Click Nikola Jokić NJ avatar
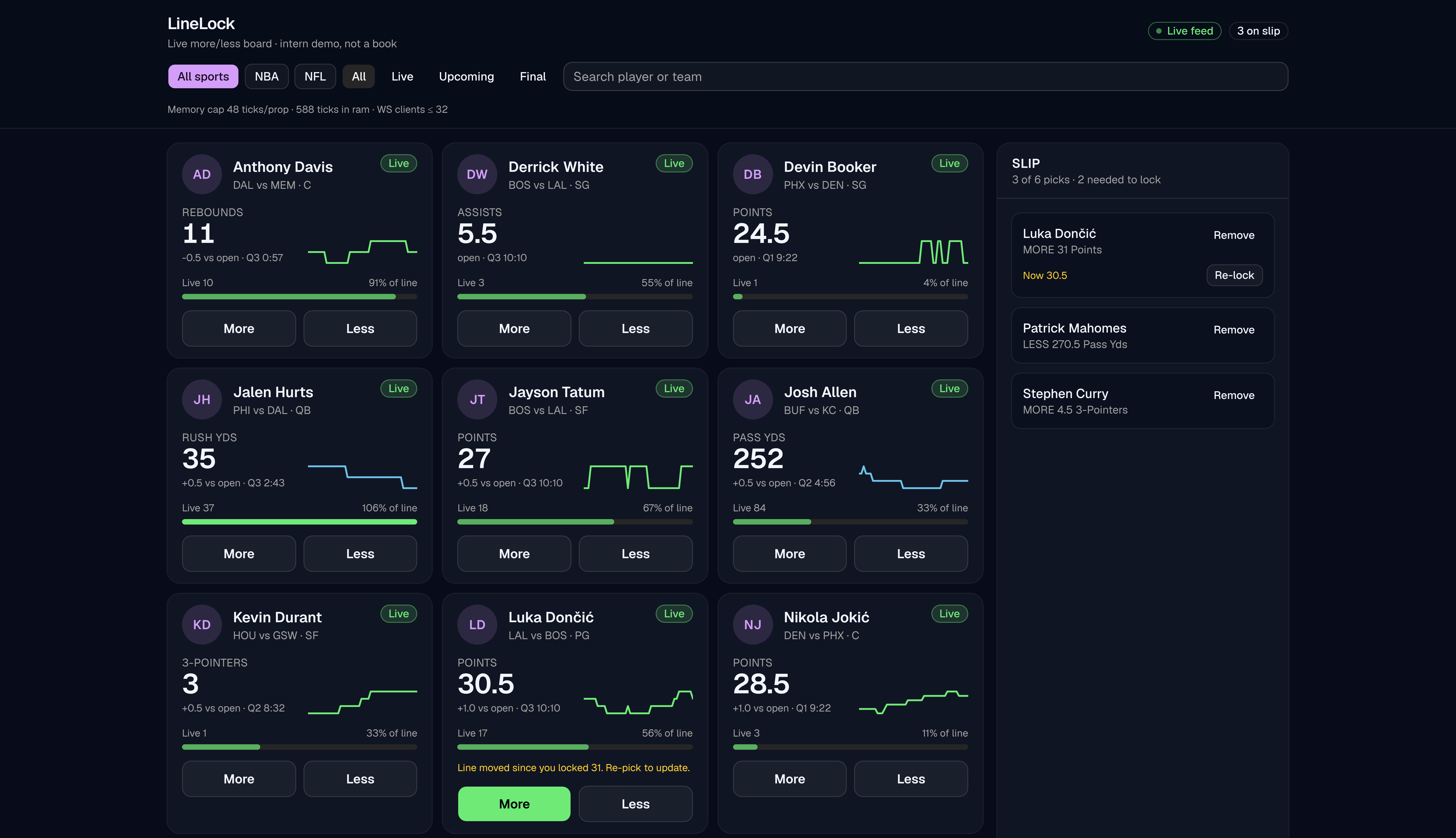Viewport: 1456px width, 838px height. tap(753, 624)
